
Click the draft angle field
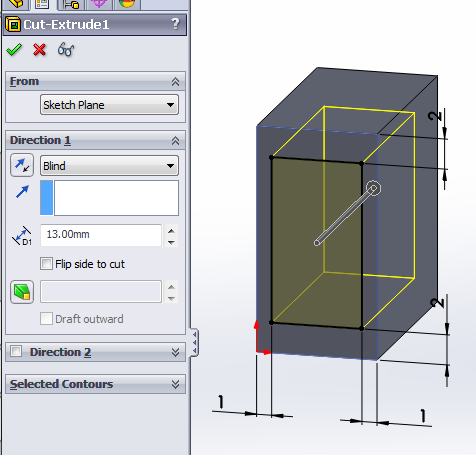(x=101, y=292)
